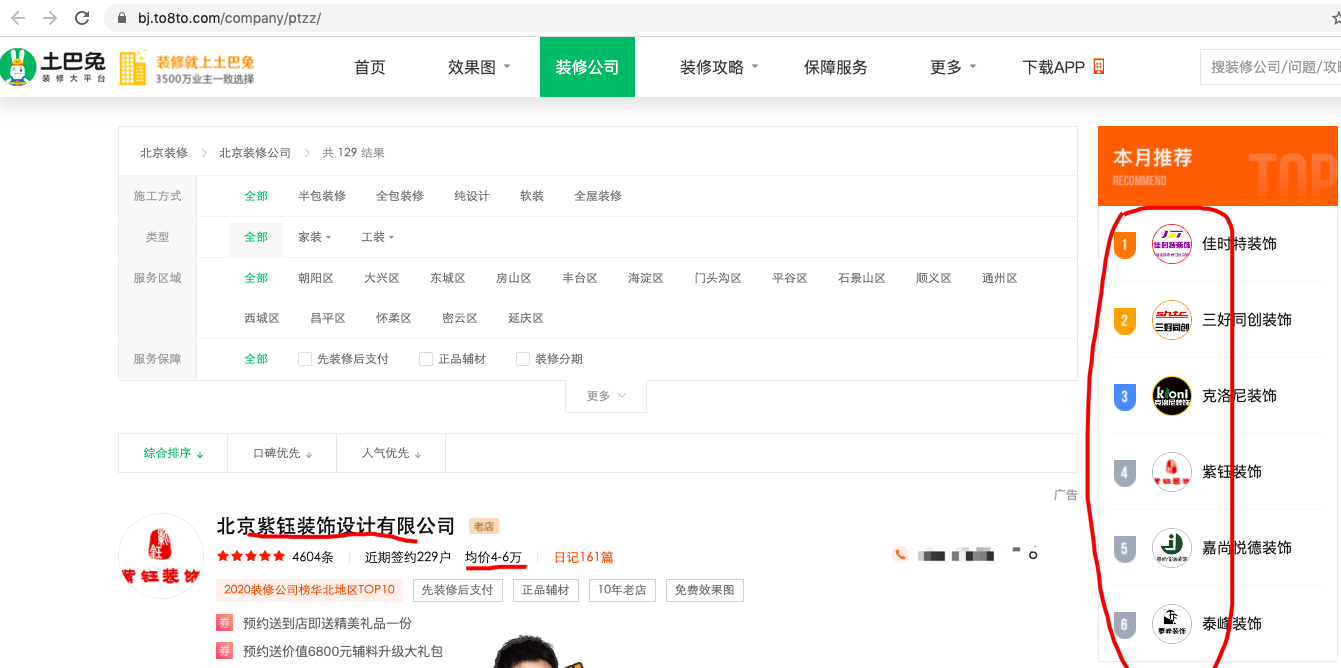Image resolution: width=1341 pixels, height=668 pixels.
Task: Click the phone icon beside 下载APP
Action: click(1099, 67)
